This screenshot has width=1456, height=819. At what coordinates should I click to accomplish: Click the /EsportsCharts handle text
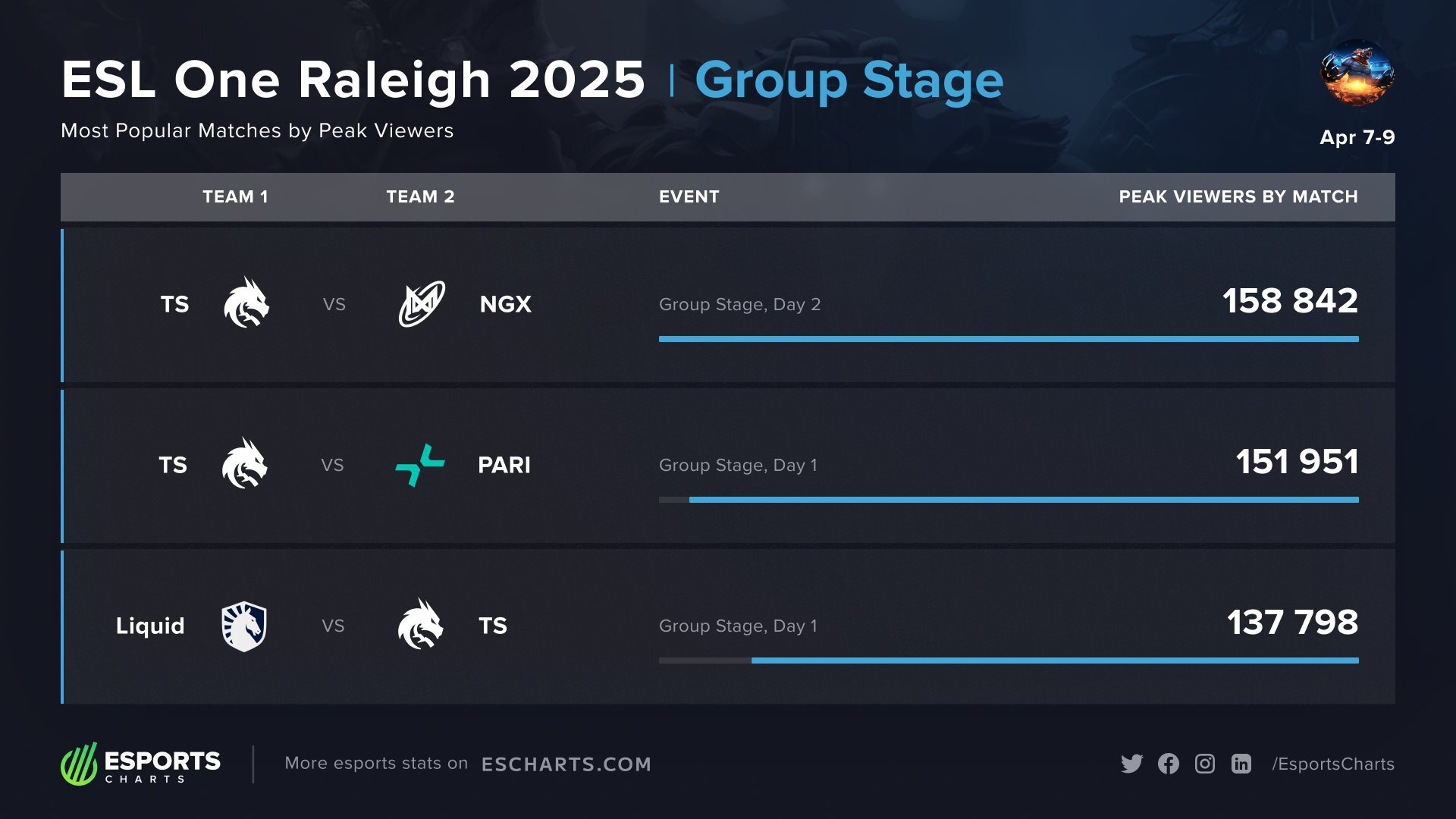pos(1333,764)
